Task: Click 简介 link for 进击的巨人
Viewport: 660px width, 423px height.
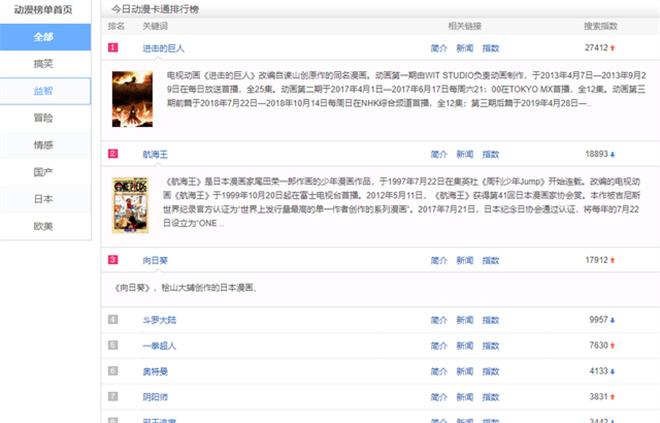Action: coord(439,48)
